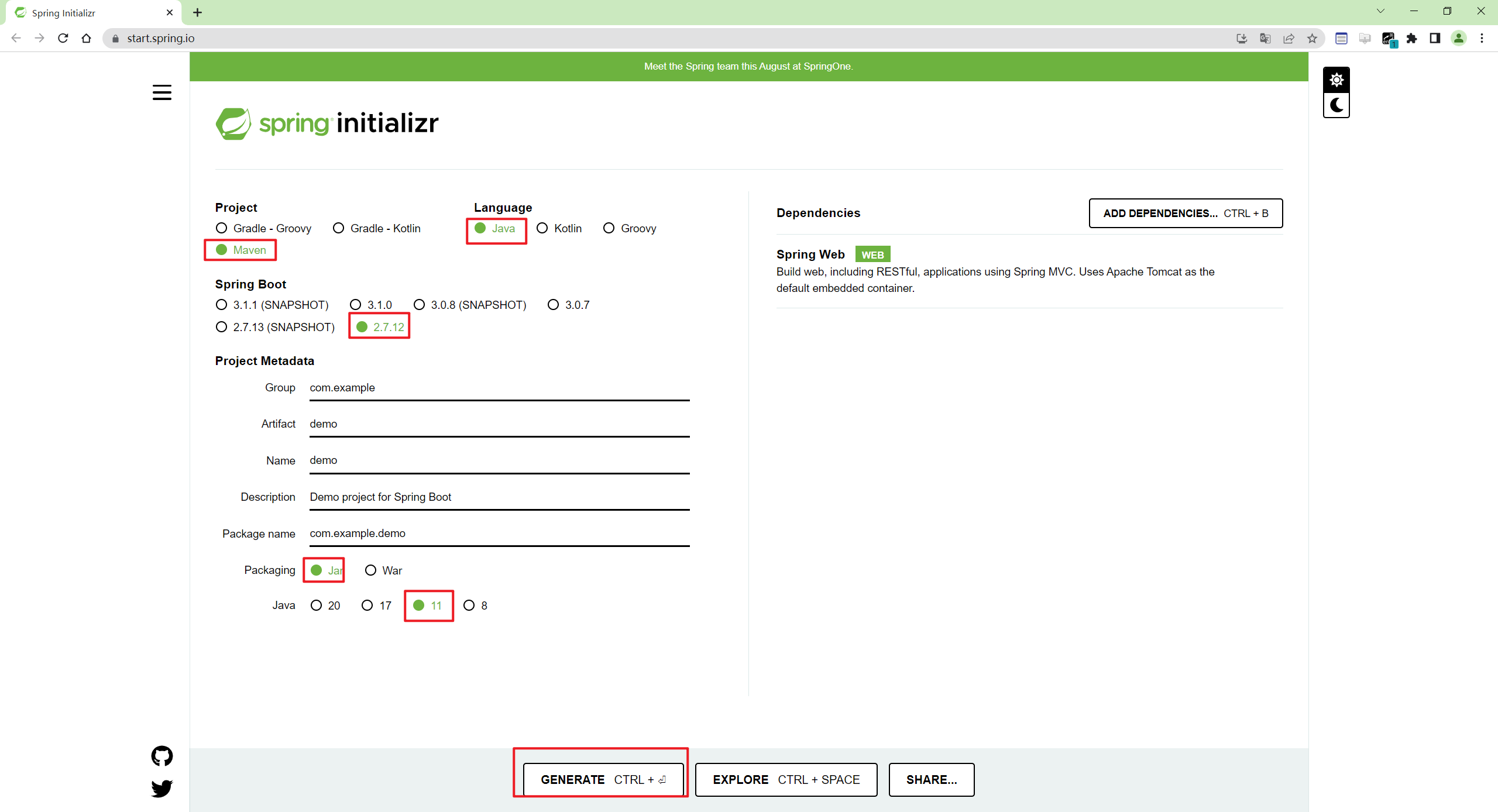1498x812 pixels.
Task: View site security lock info
Action: click(115, 39)
